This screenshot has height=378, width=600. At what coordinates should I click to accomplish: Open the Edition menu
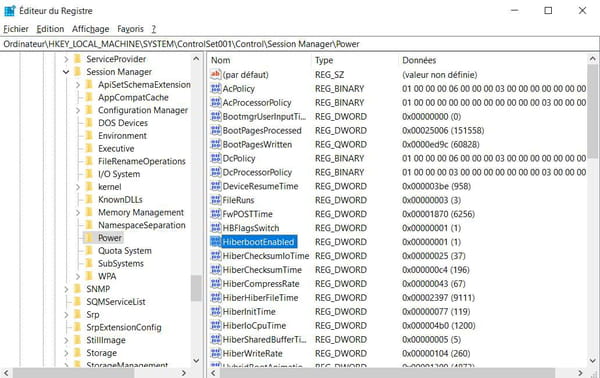click(50, 29)
